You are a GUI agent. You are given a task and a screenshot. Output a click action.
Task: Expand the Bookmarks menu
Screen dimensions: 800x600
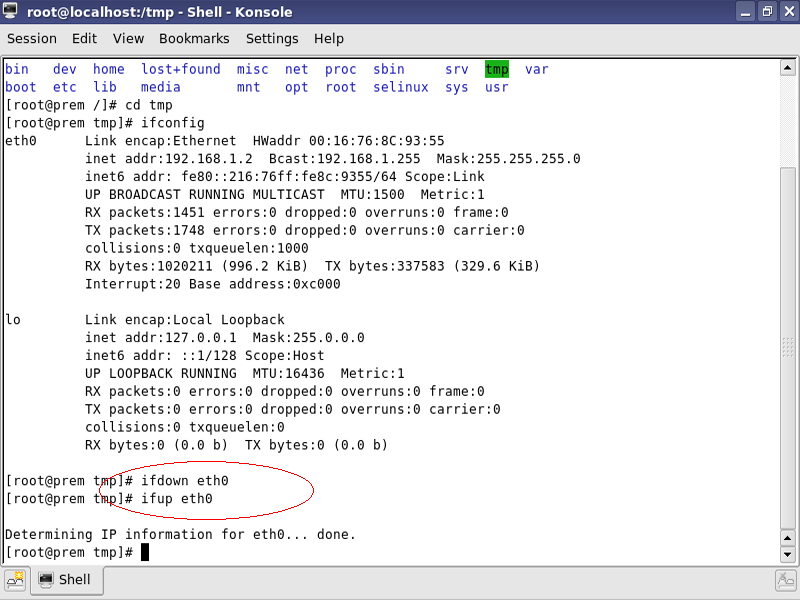point(194,39)
